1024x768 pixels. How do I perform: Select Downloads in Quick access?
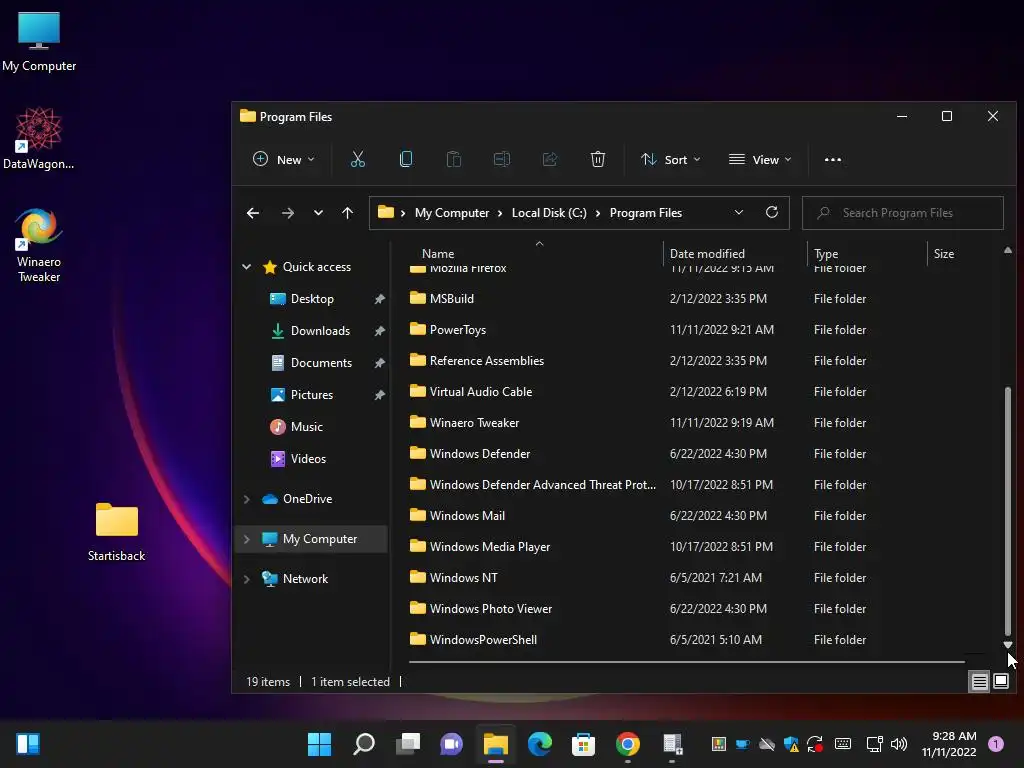click(320, 330)
